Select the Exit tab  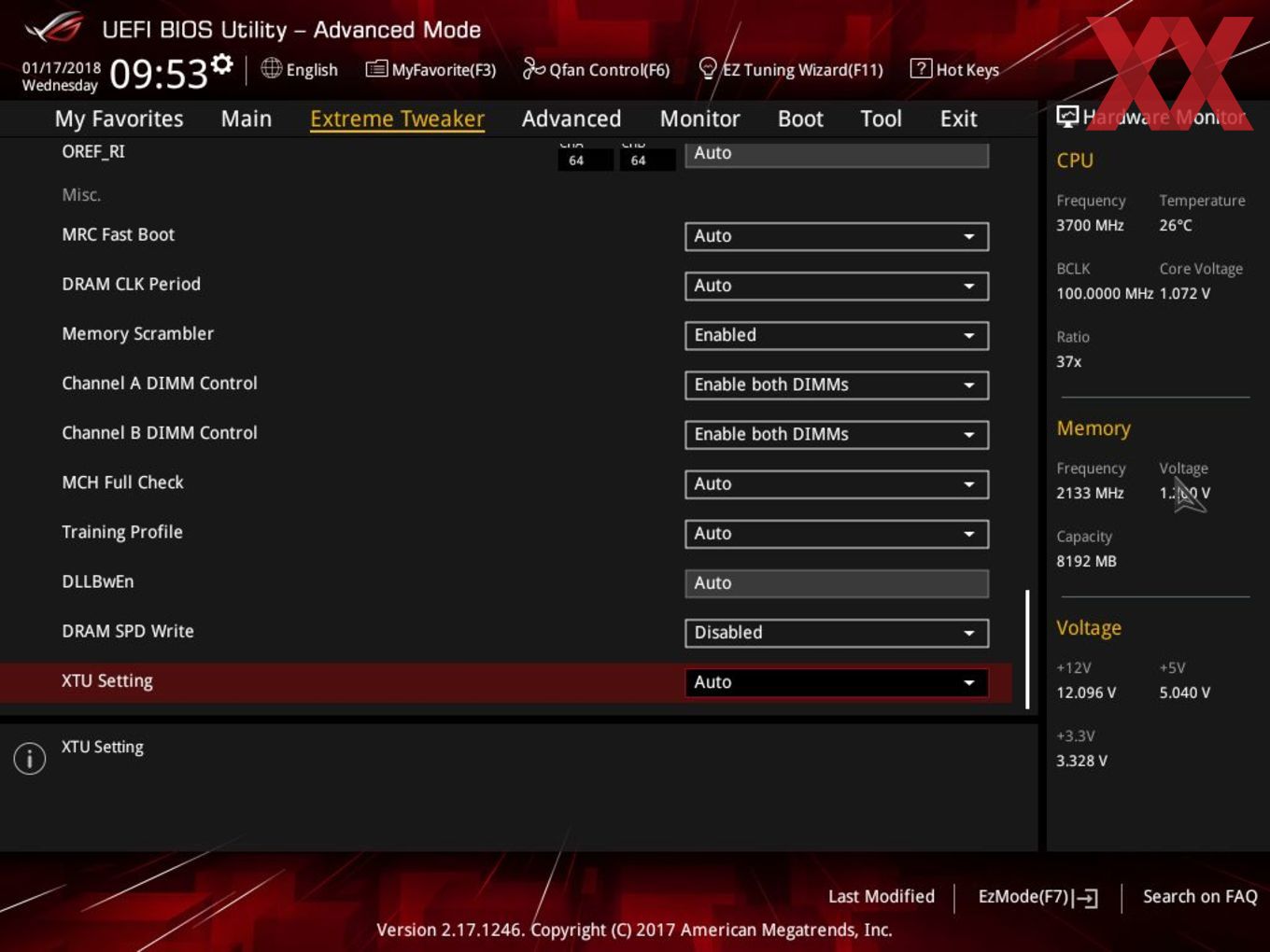958,119
